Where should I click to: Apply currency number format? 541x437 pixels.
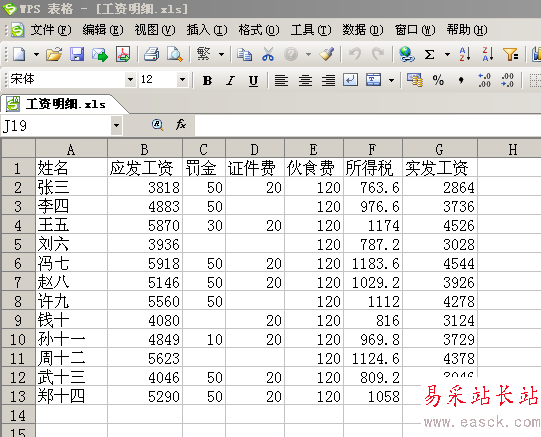point(415,80)
